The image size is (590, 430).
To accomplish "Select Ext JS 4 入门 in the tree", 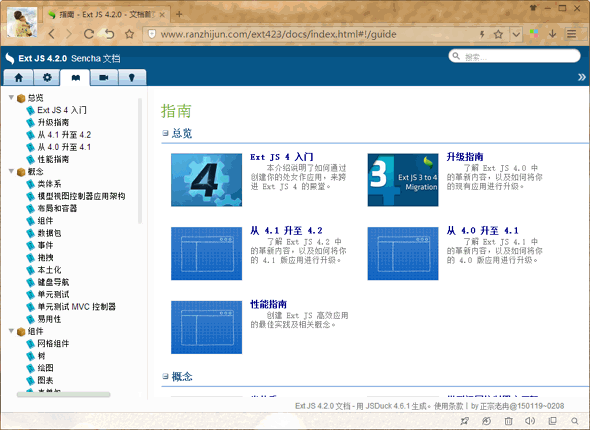I will coord(62,110).
